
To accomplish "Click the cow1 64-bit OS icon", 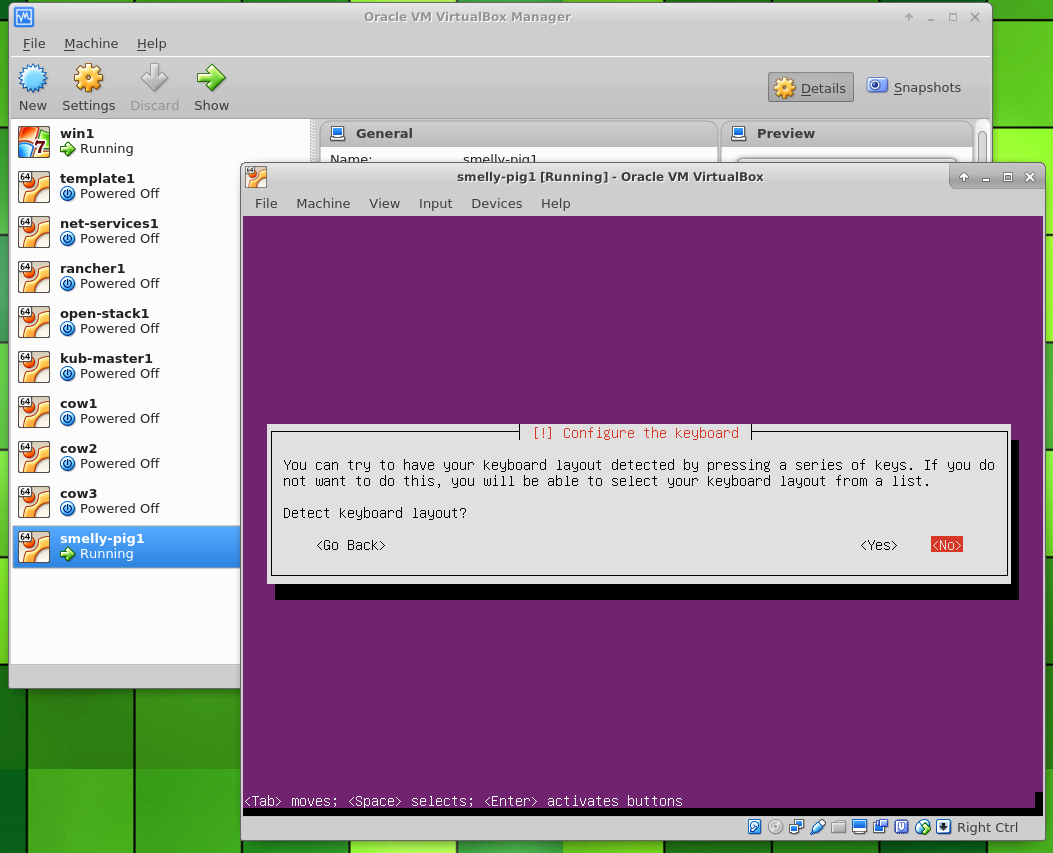I will (34, 412).
